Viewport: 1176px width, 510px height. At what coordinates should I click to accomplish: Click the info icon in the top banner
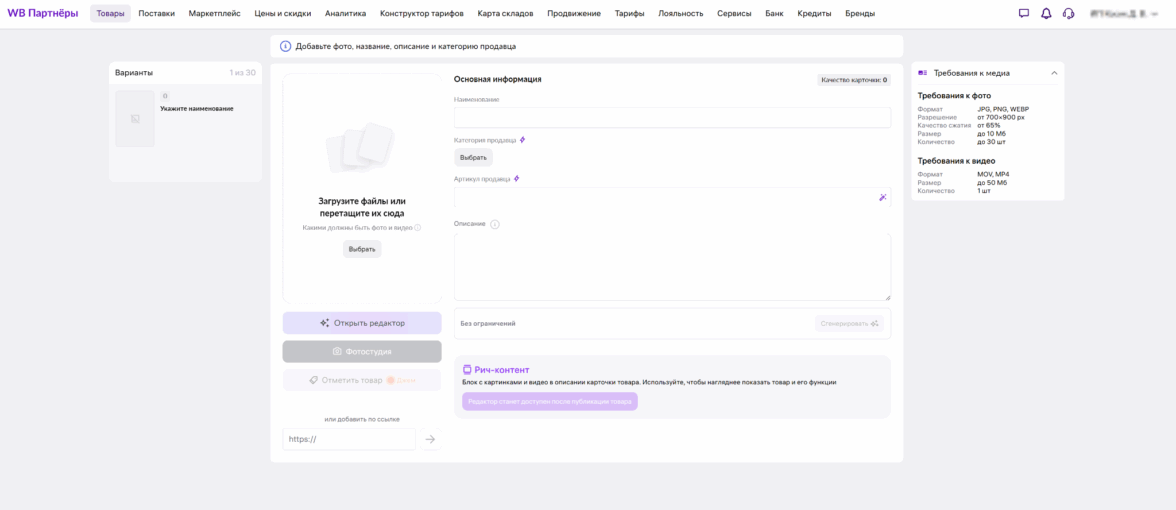coord(286,46)
